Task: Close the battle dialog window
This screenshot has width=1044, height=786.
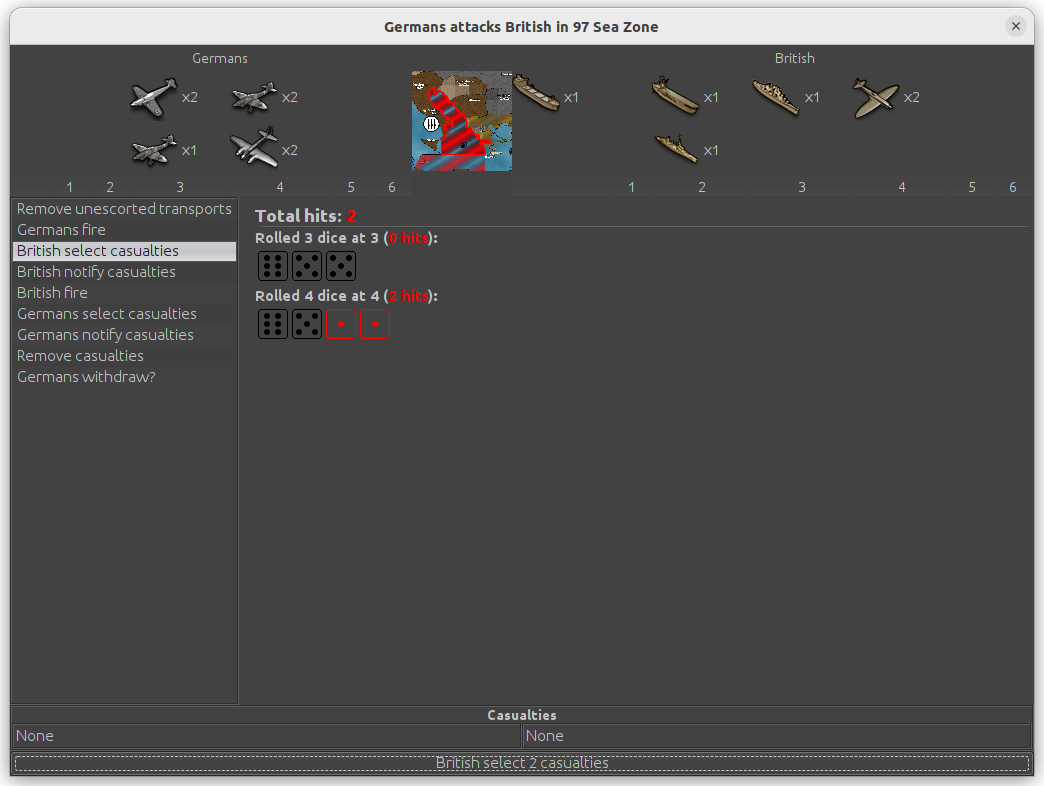Action: [x=1016, y=26]
